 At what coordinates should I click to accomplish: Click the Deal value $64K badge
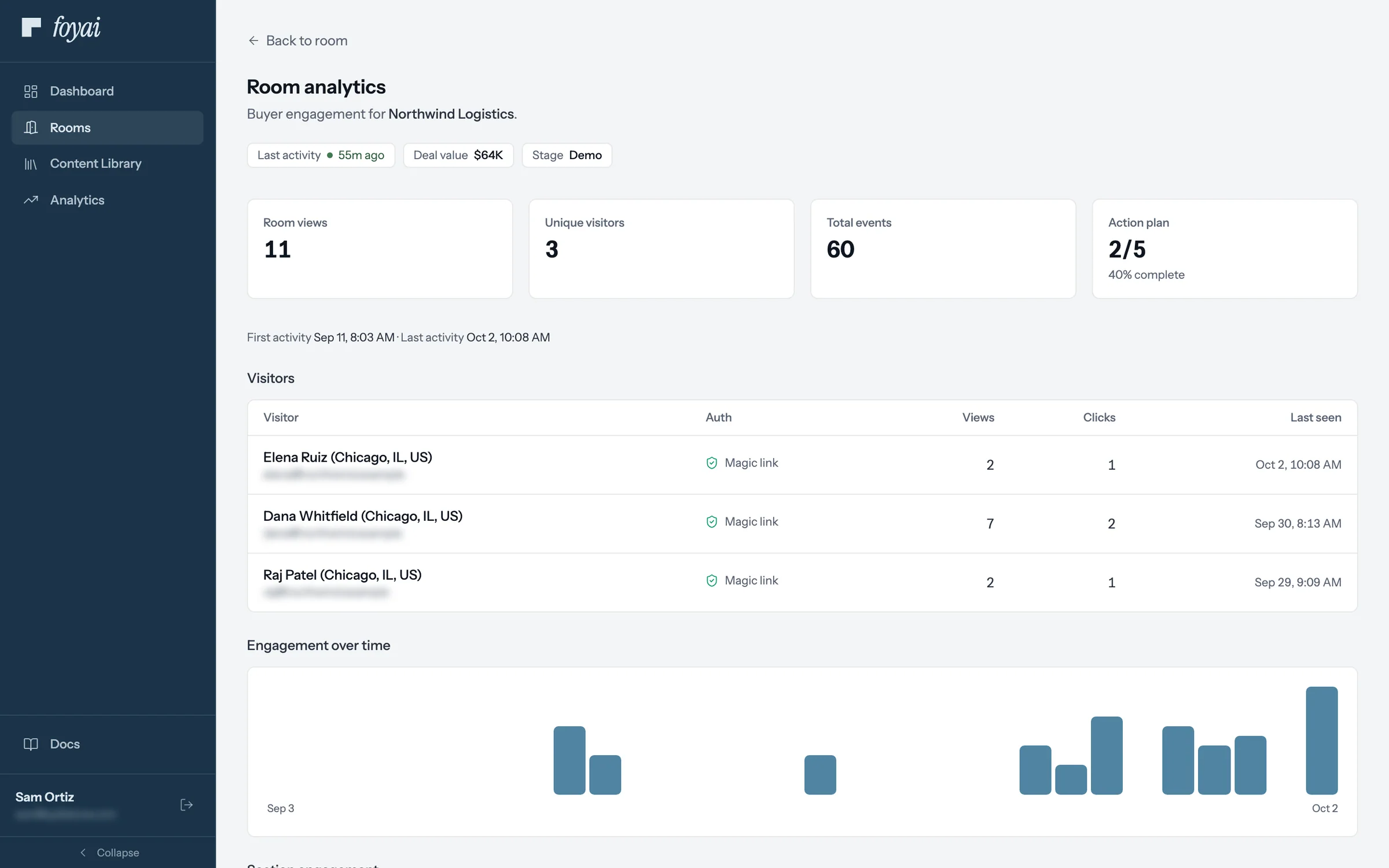(x=458, y=155)
